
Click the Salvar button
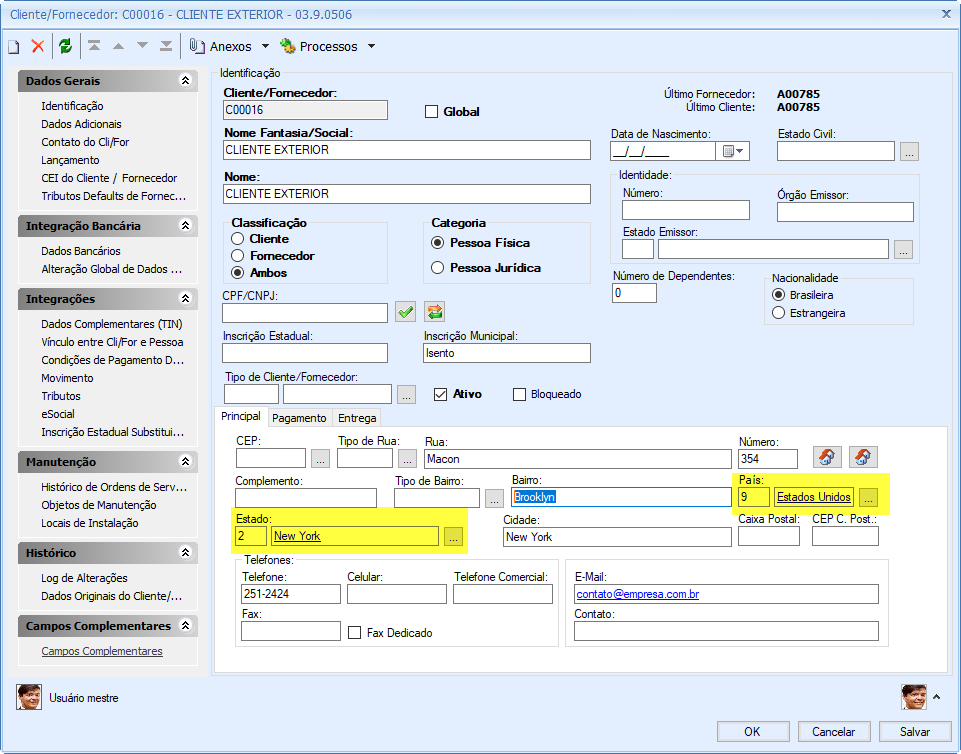tap(915, 732)
